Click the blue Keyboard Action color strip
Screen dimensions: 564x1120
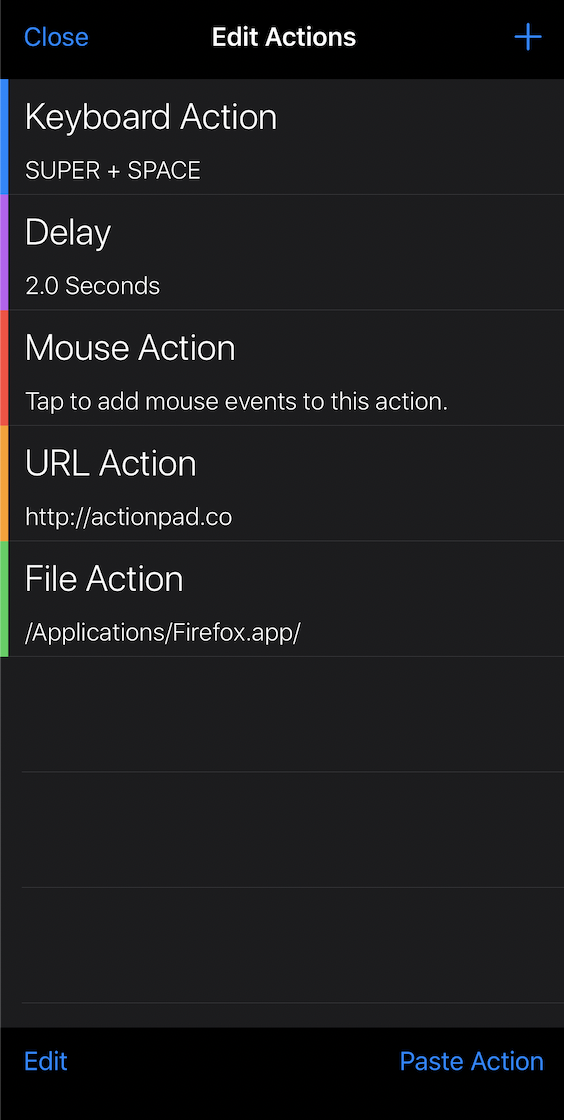(x=4, y=136)
